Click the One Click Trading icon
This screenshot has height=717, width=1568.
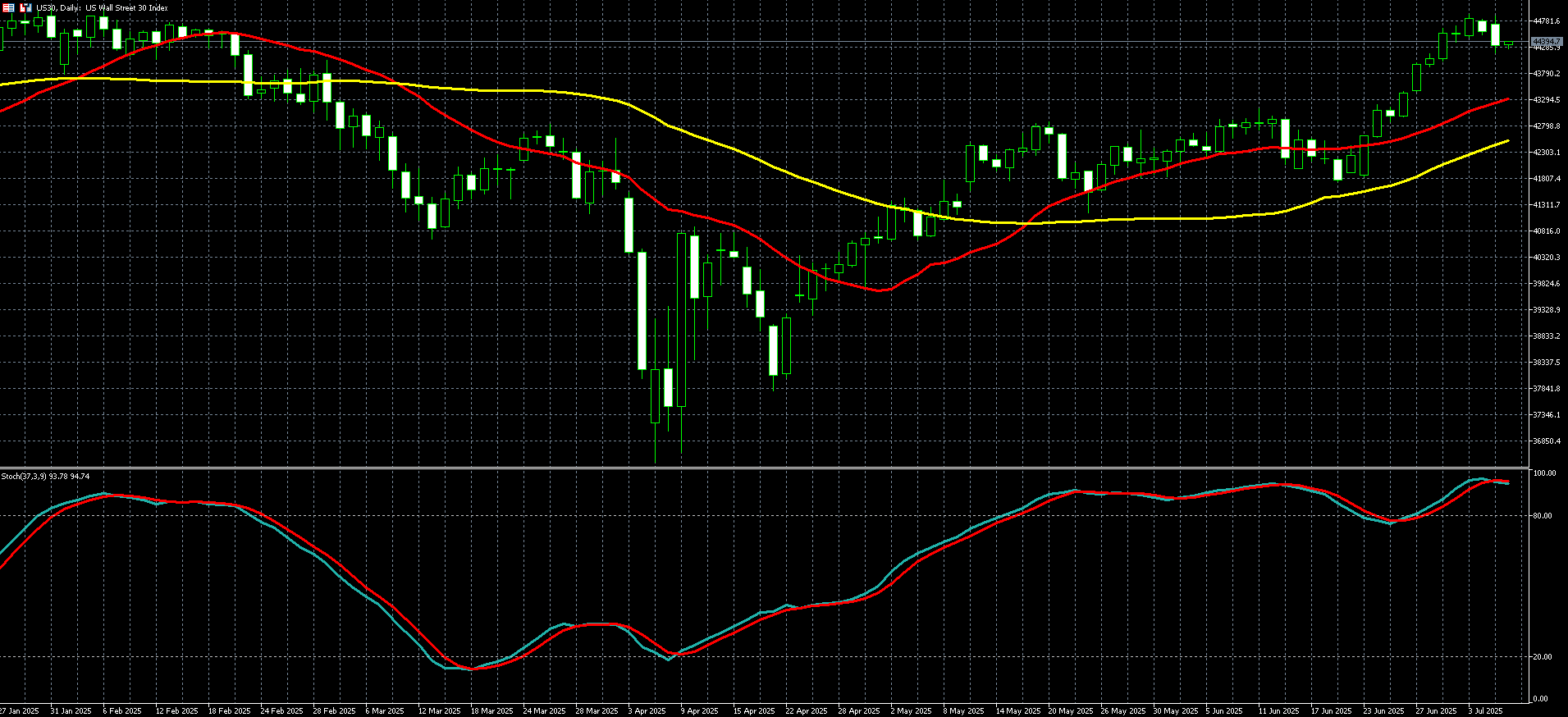(x=25, y=7)
